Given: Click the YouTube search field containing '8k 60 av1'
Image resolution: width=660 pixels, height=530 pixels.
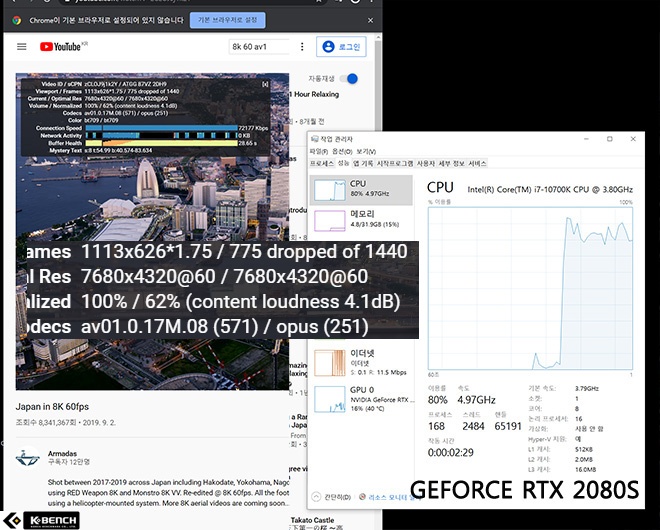Looking at the screenshot, I should (259, 47).
